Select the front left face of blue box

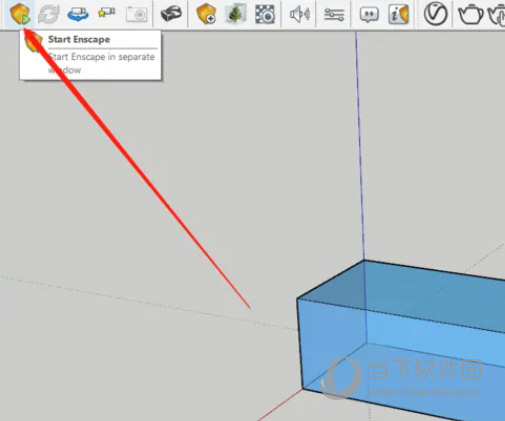pyautogui.click(x=332, y=343)
